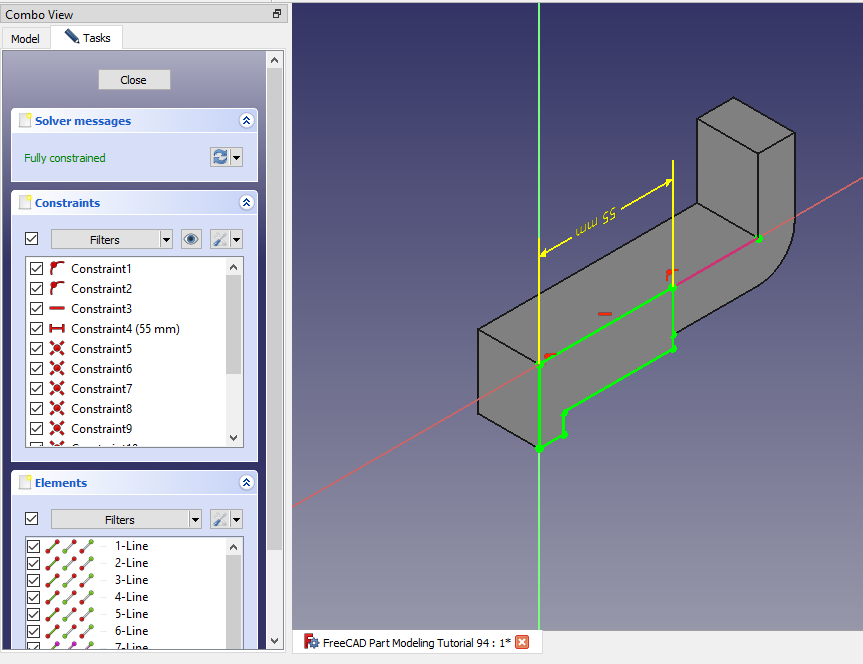Select the Tasks tab
This screenshot has height=664, width=863.
click(87, 38)
